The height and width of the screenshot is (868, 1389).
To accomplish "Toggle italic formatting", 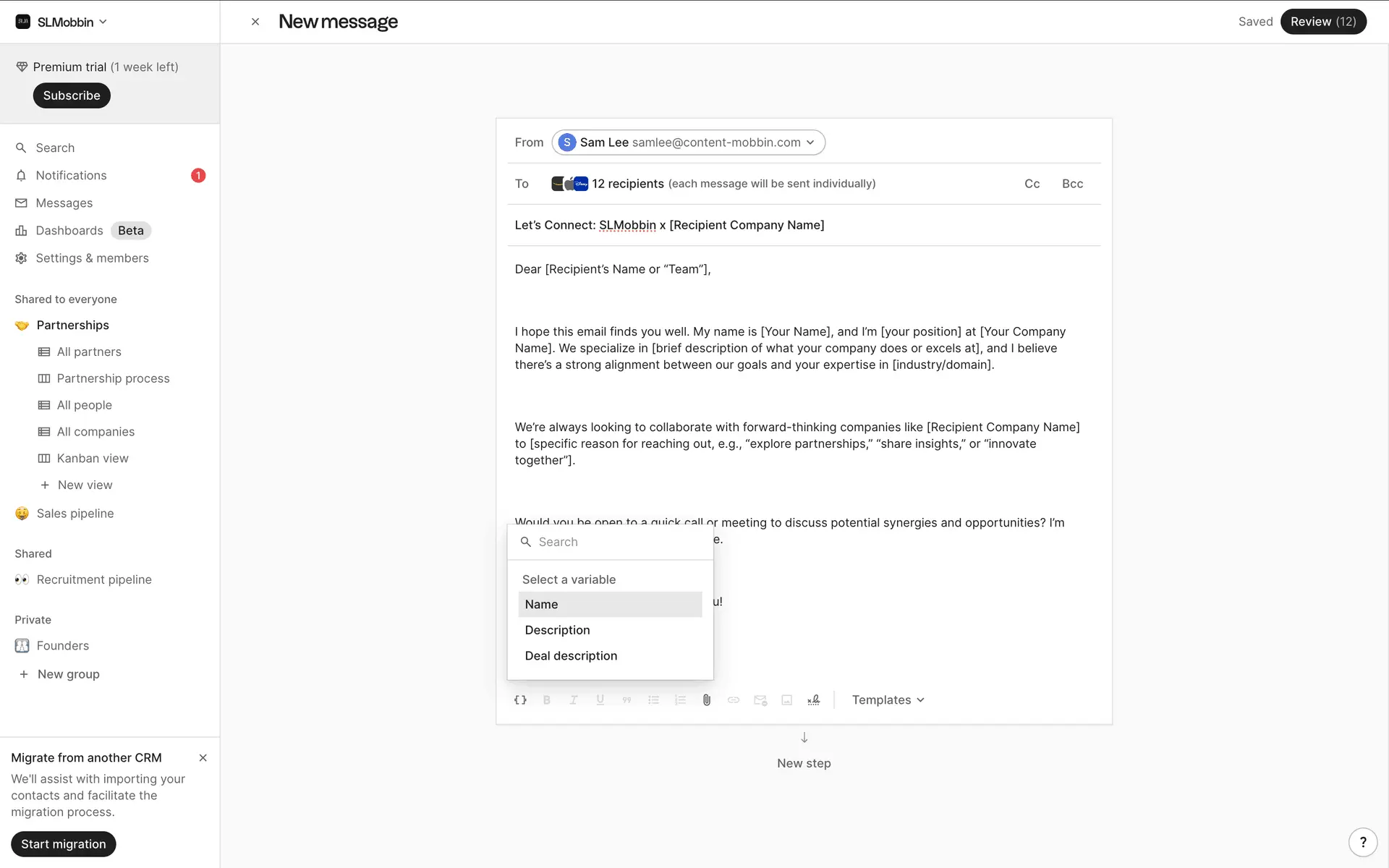I will 574,699.
